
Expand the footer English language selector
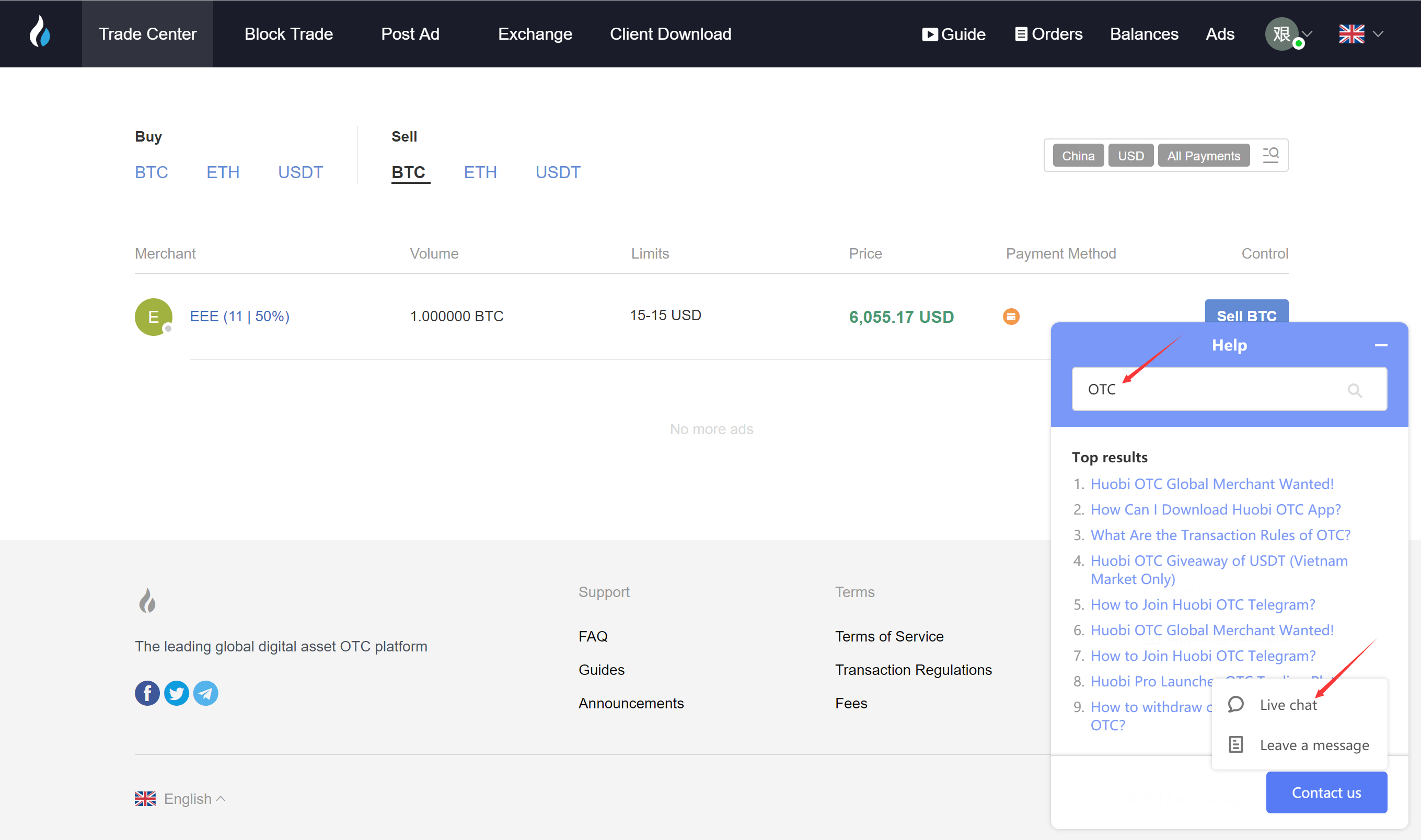point(194,799)
